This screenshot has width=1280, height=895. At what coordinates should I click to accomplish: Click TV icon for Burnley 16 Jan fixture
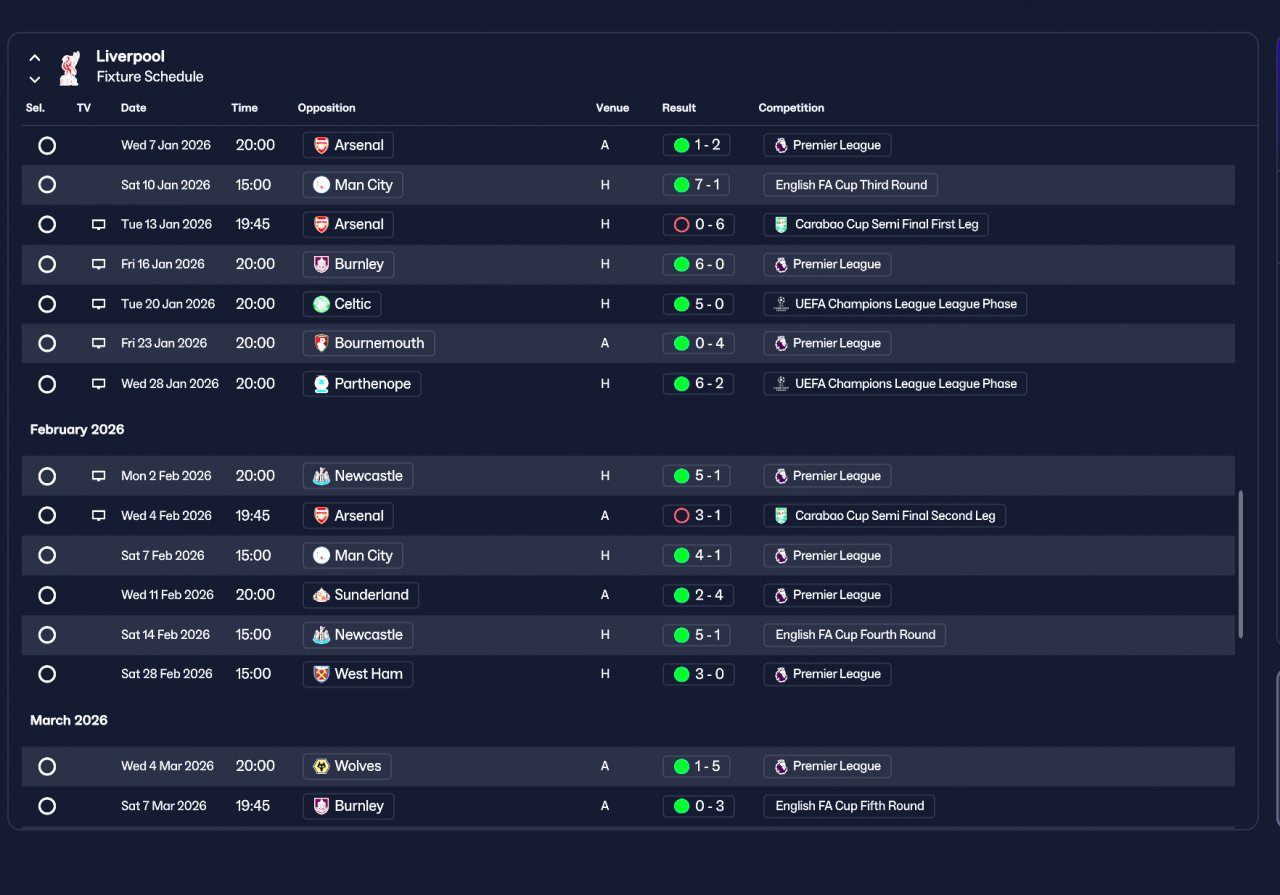(x=98, y=265)
